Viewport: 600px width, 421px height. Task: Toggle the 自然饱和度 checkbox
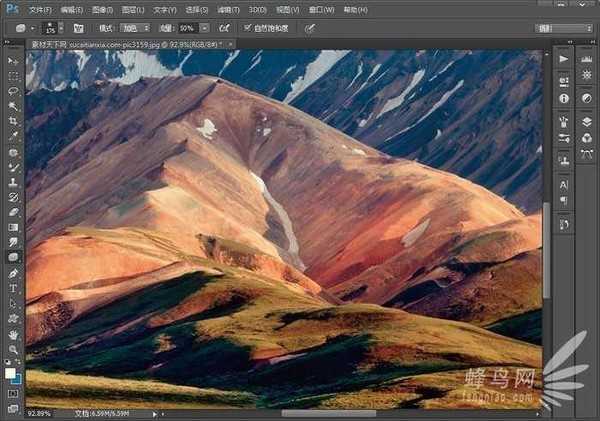248,28
